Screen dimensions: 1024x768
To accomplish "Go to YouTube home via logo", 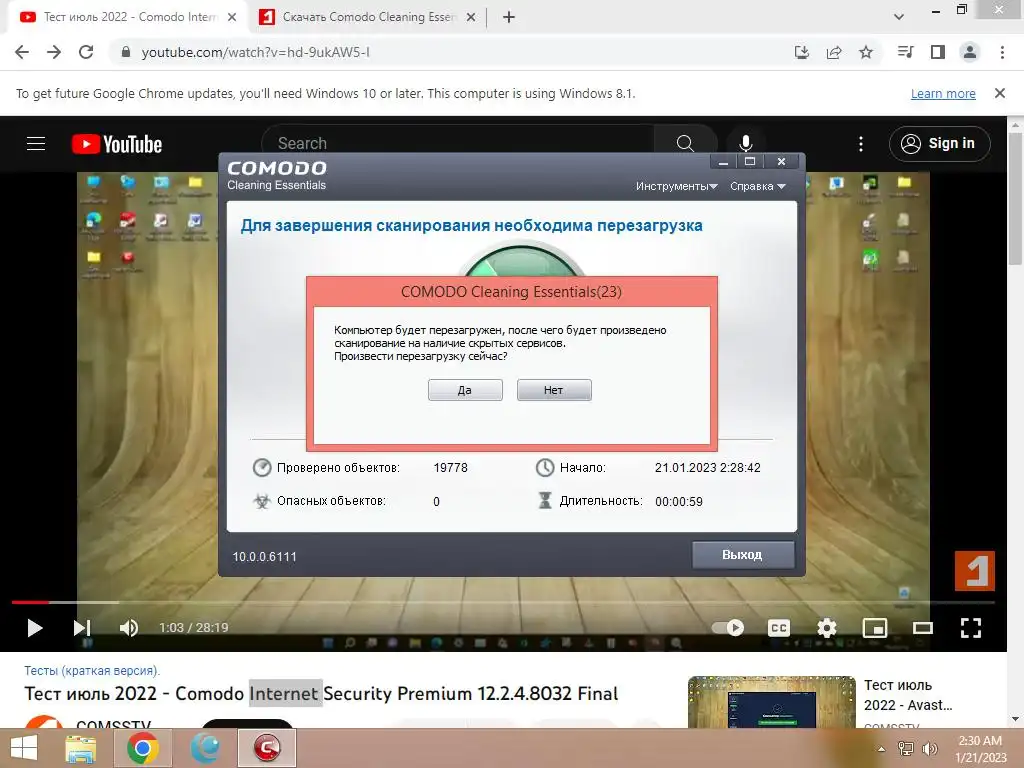I will (x=117, y=144).
